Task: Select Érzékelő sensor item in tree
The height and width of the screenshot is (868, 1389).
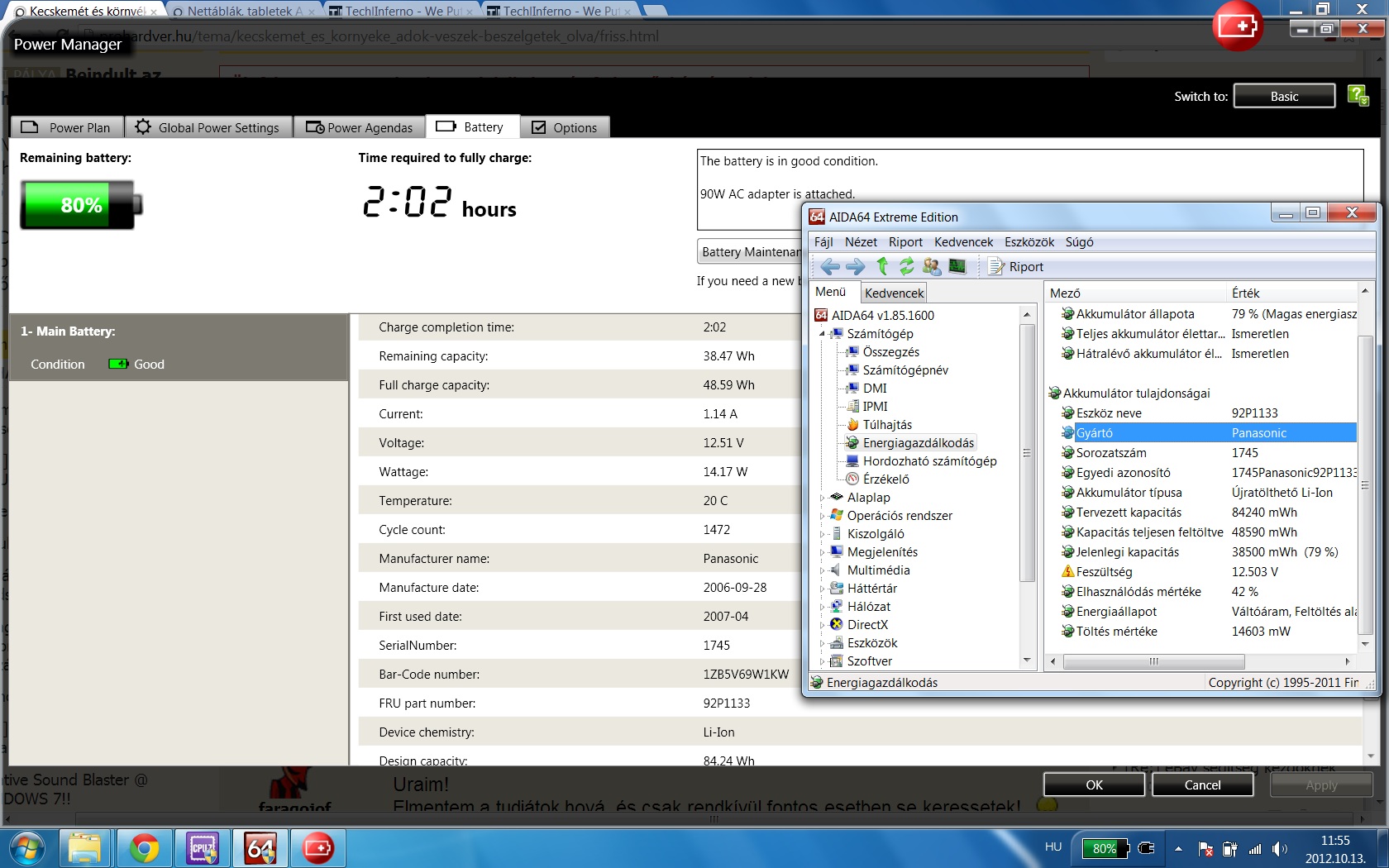Action: point(877,479)
